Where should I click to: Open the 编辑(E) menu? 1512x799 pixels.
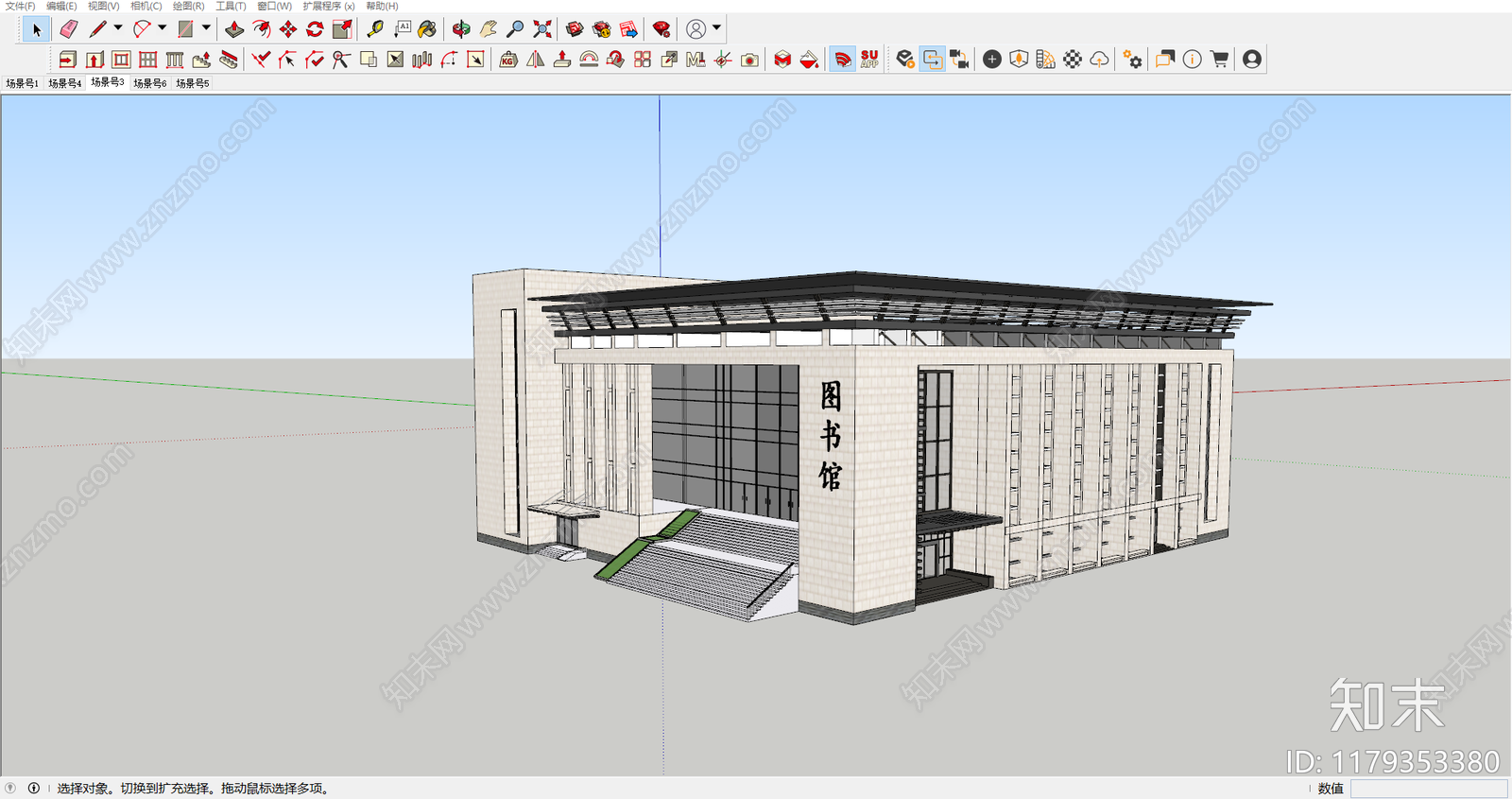point(61,7)
